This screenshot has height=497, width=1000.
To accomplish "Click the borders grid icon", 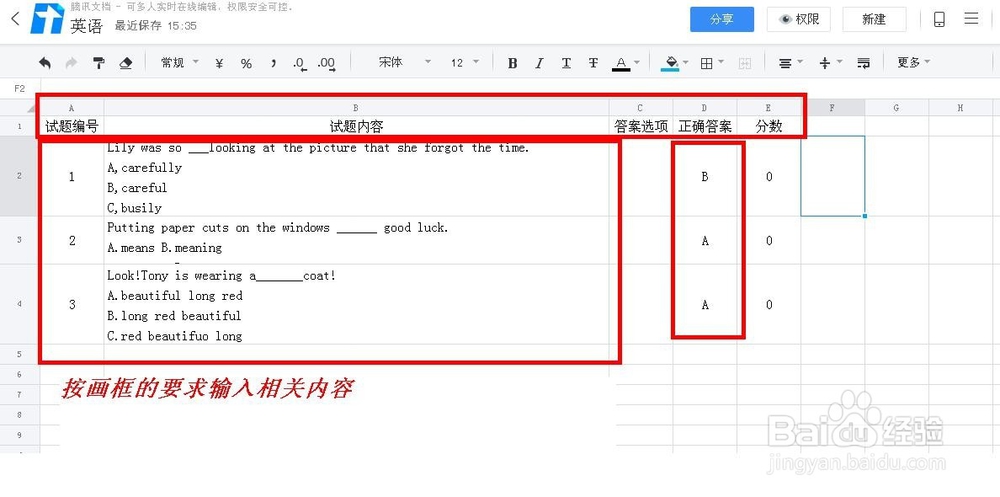I will point(707,63).
